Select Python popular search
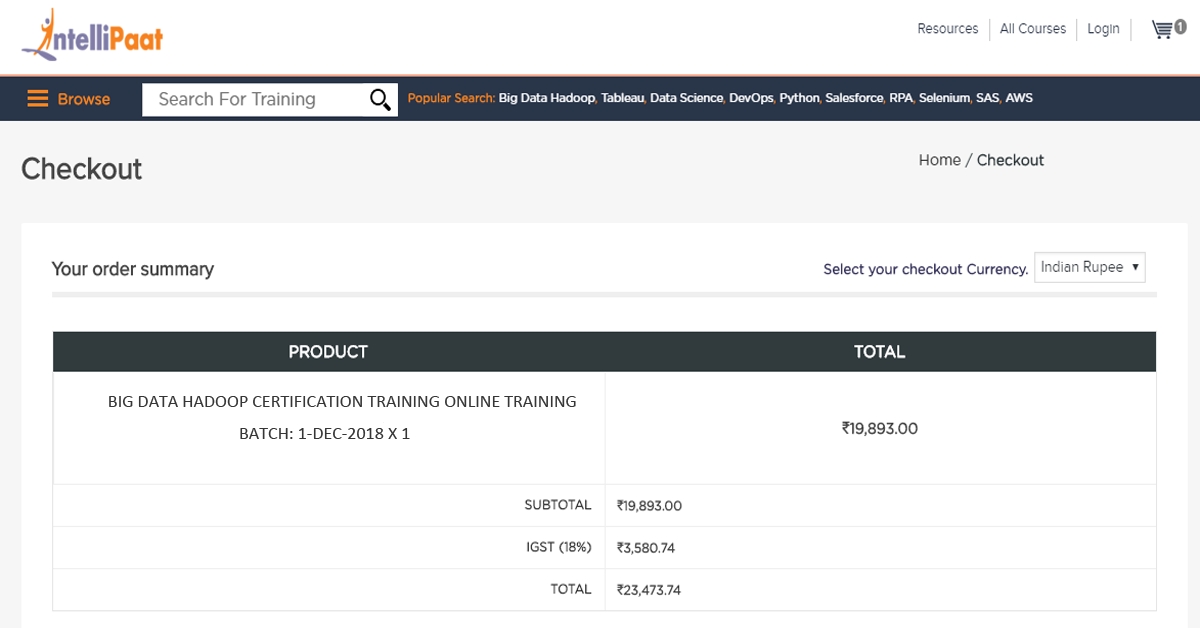 point(800,98)
